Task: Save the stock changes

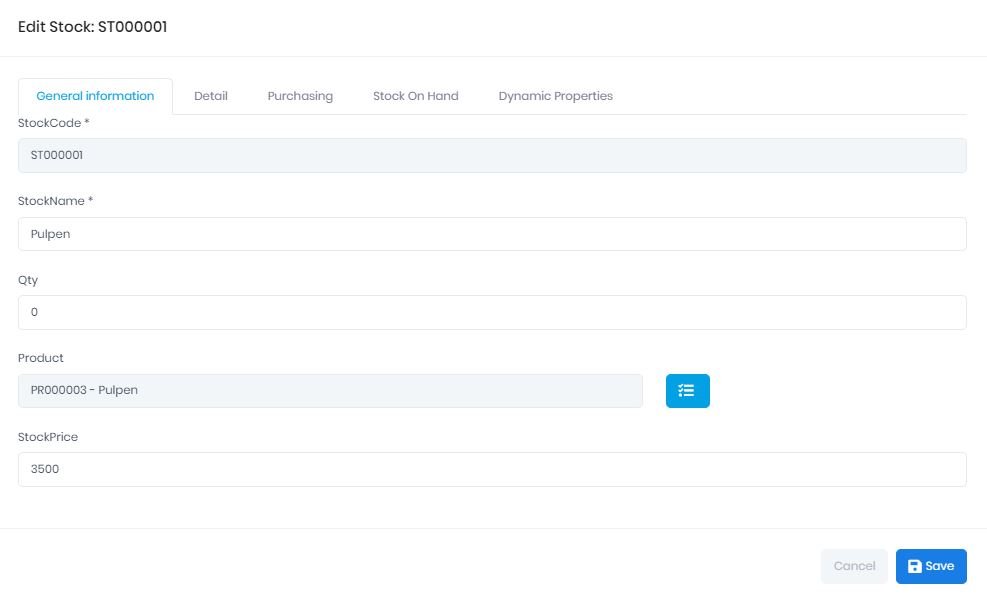Action: point(931,566)
